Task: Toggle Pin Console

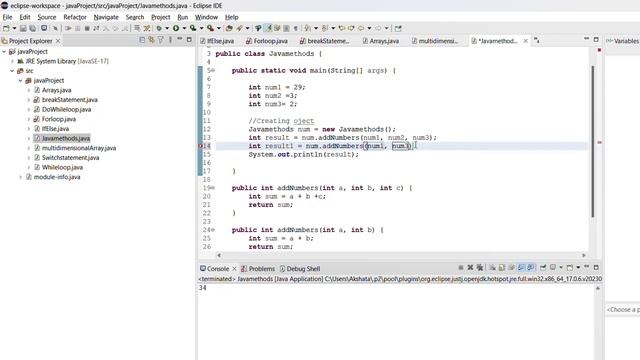Action: click(x=543, y=268)
